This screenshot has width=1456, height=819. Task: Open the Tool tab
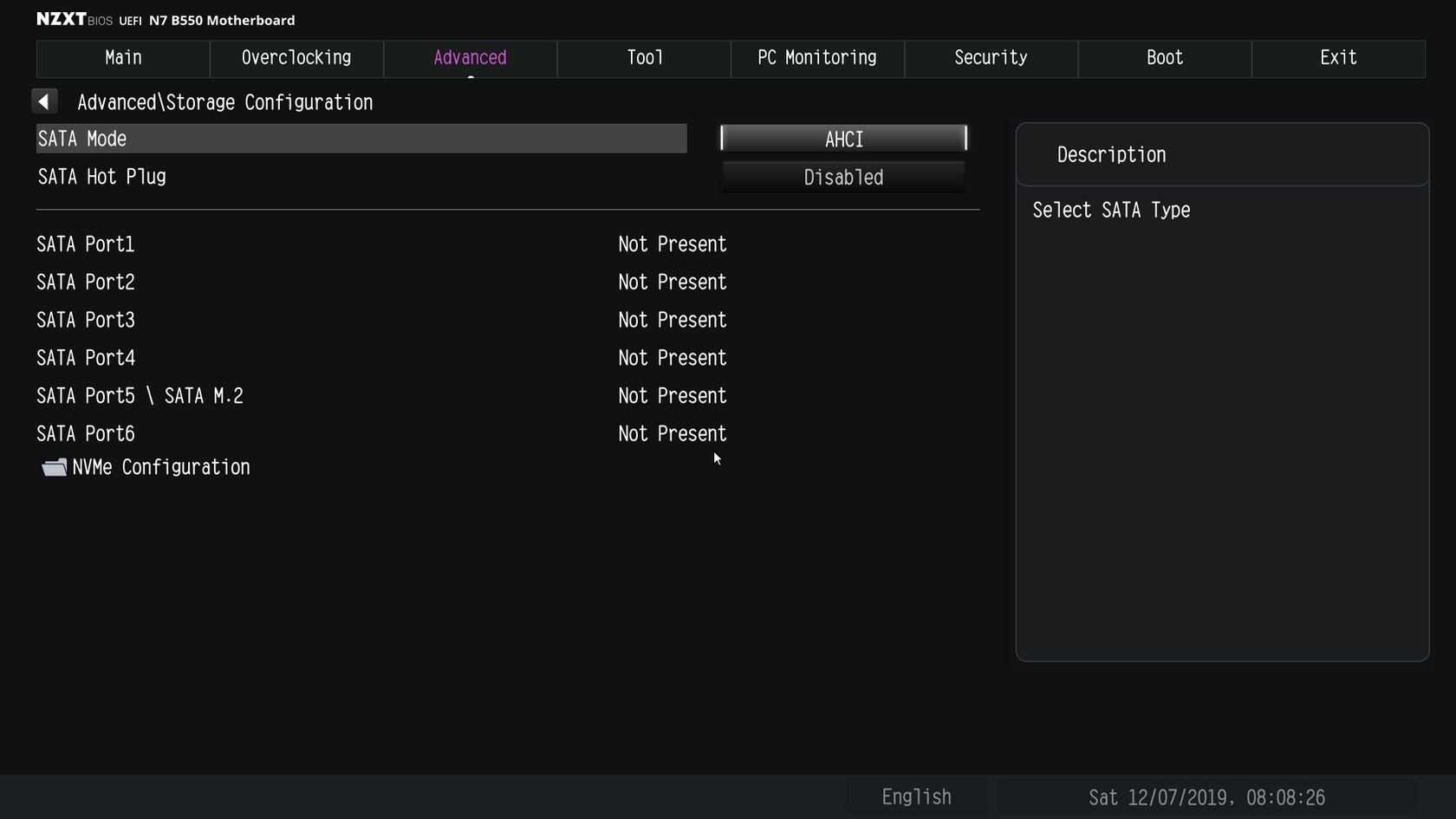click(x=644, y=58)
